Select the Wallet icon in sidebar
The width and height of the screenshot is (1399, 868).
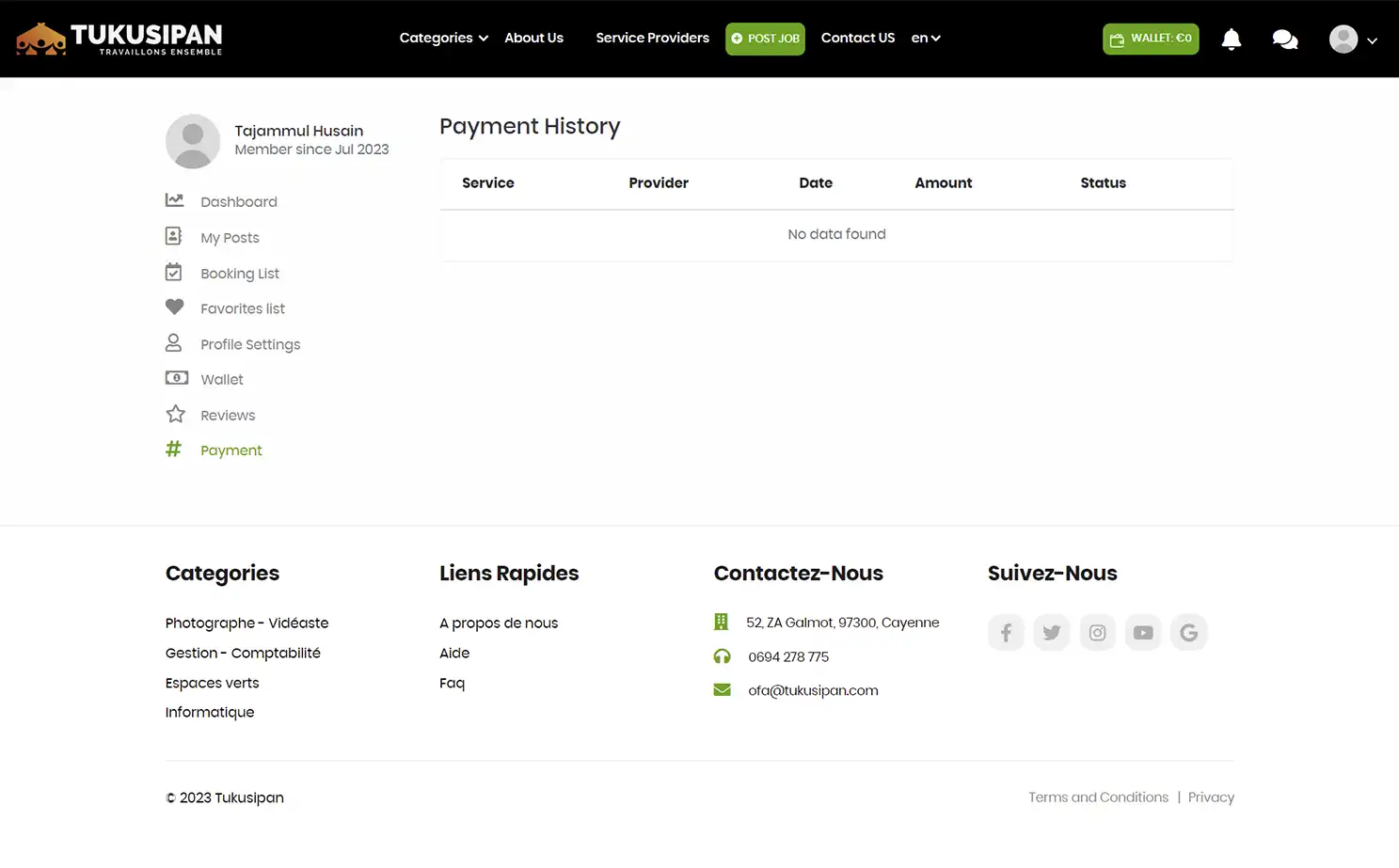(x=176, y=377)
